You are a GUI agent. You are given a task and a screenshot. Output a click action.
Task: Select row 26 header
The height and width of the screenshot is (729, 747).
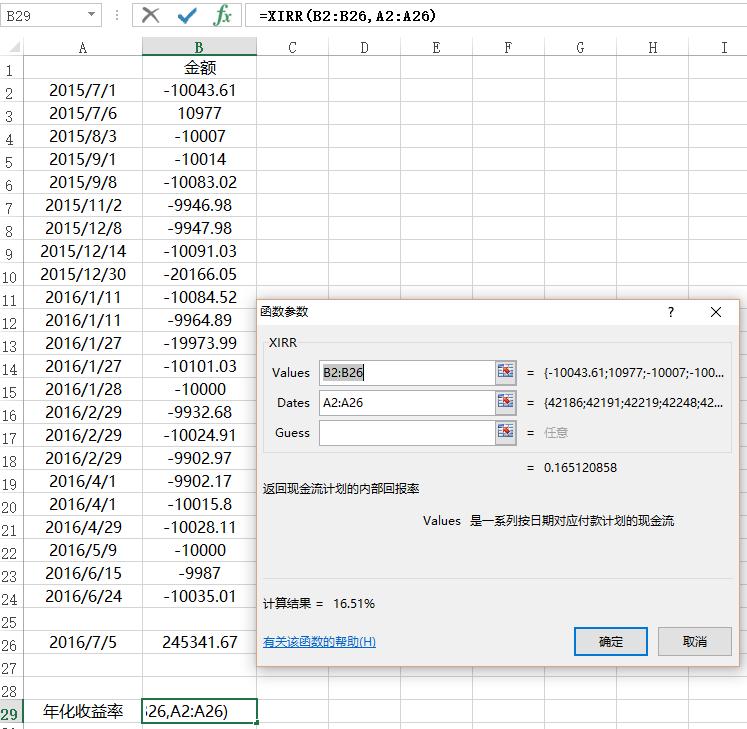[x=11, y=643]
